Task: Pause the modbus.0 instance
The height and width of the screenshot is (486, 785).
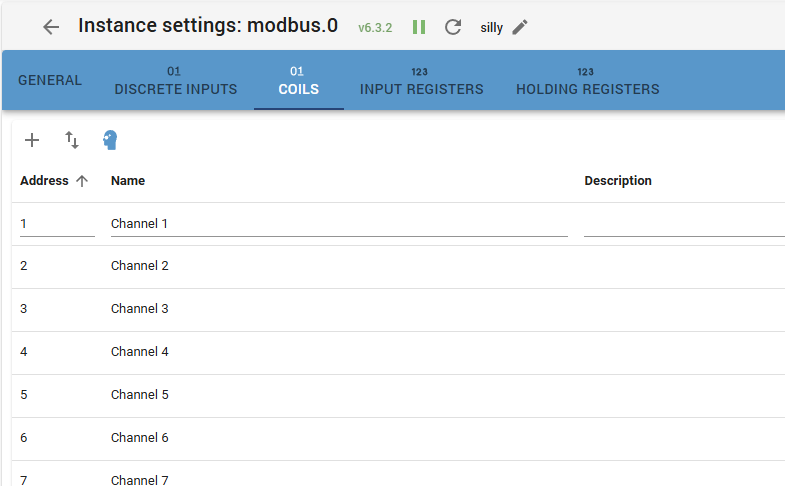Action: click(419, 27)
